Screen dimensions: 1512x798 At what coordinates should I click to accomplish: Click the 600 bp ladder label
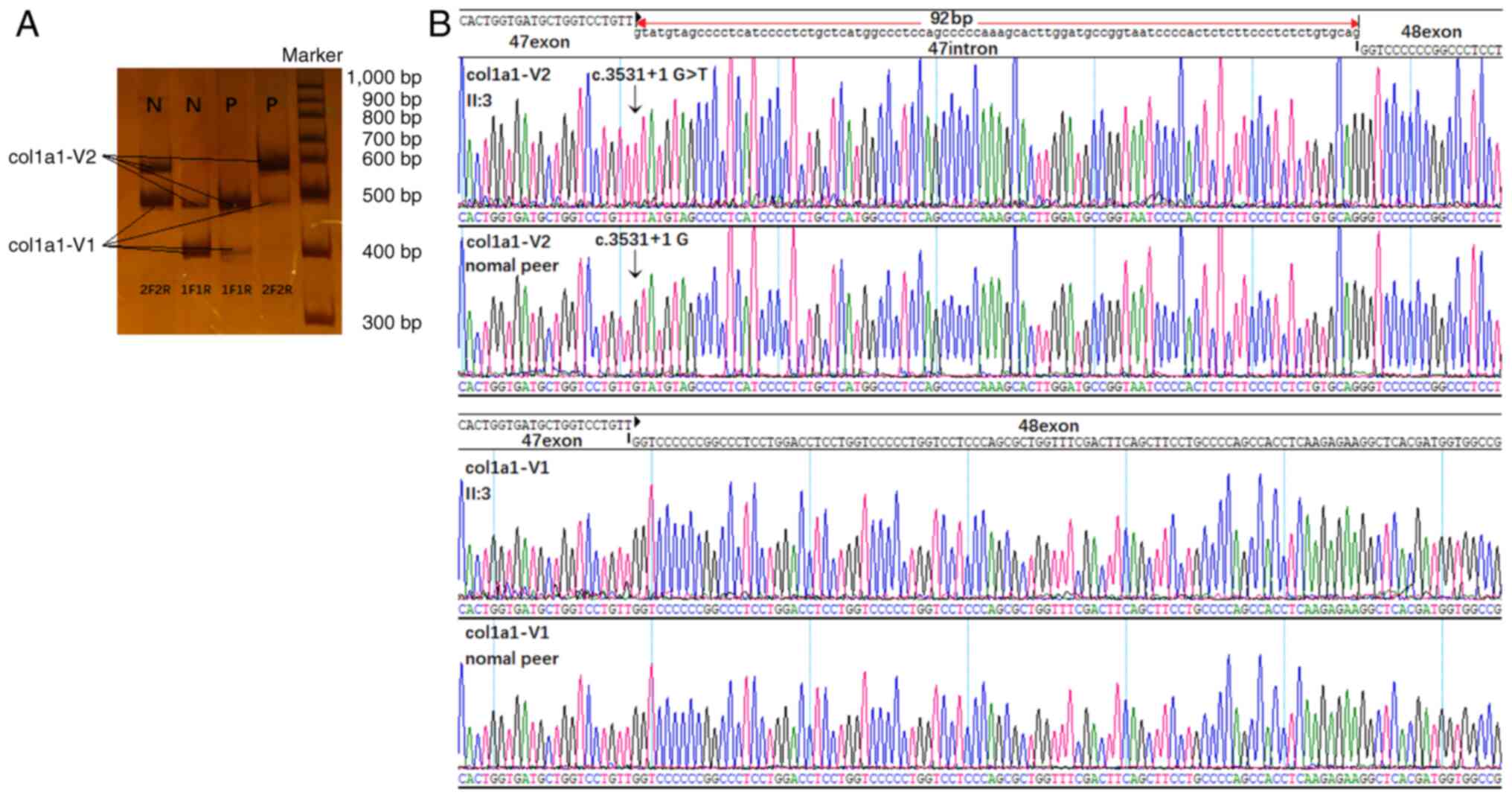pos(391,159)
